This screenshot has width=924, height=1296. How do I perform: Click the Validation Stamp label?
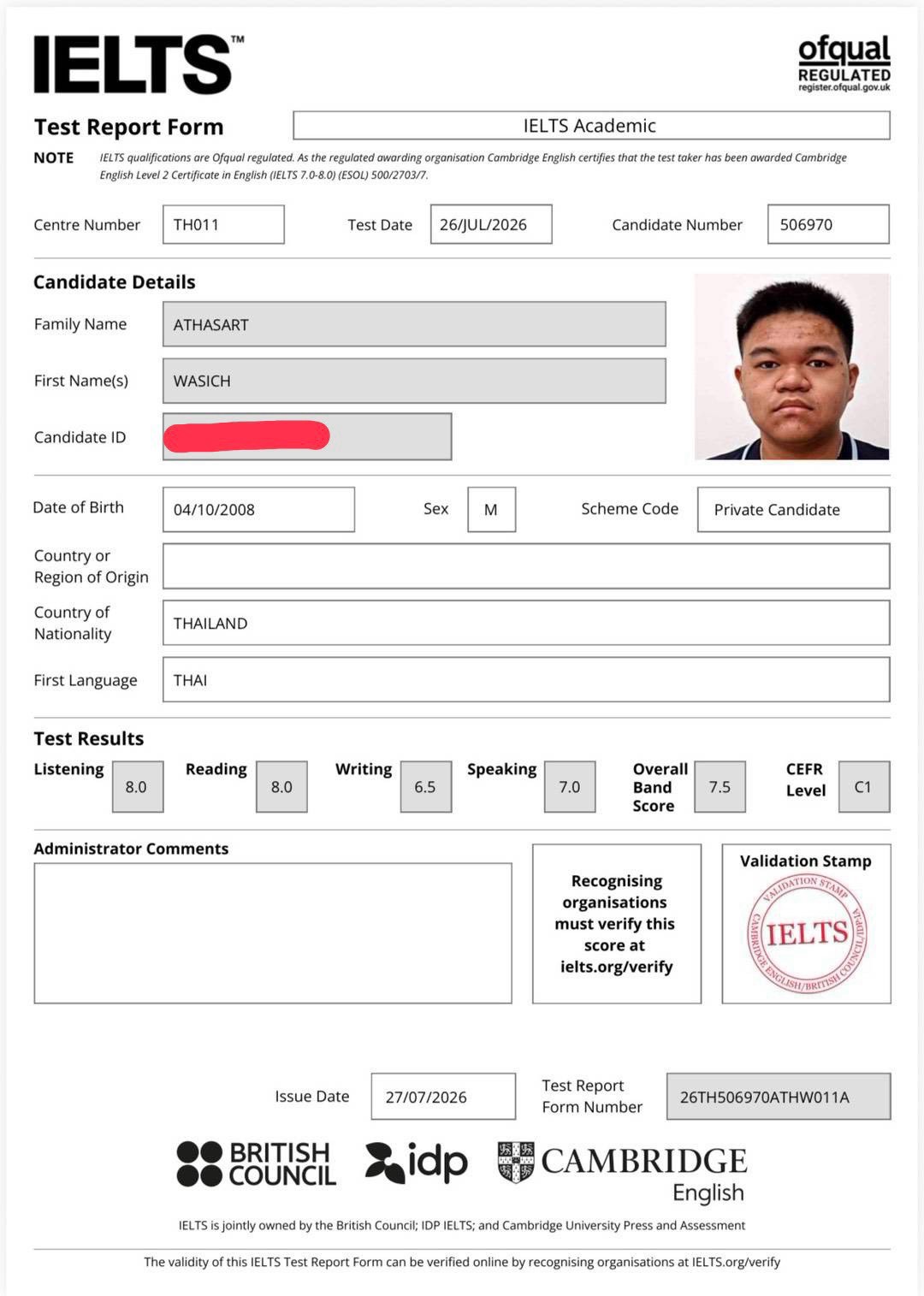coord(806,861)
